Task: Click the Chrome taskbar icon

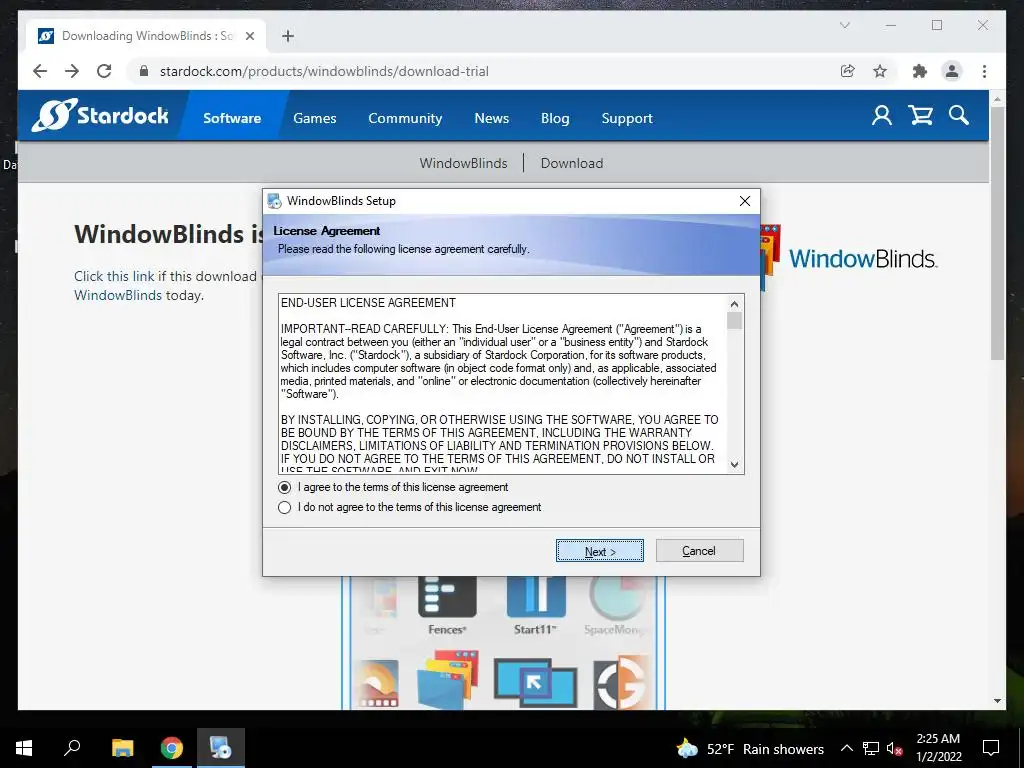Action: click(172, 748)
